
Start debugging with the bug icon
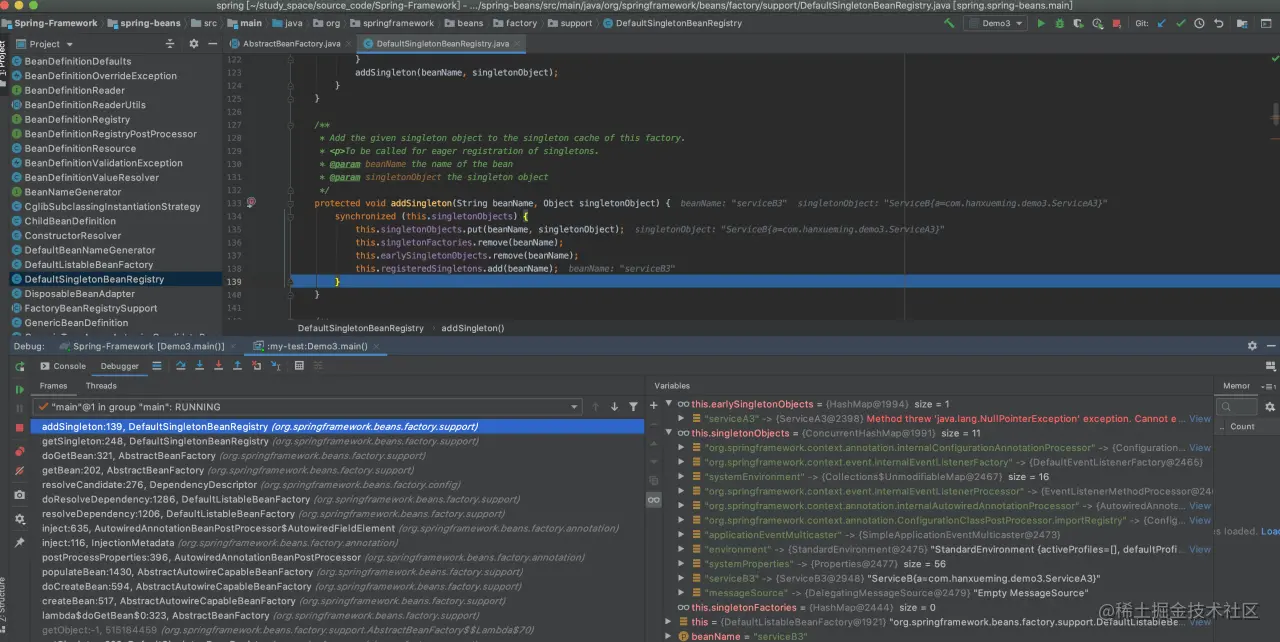pyautogui.click(x=1059, y=23)
